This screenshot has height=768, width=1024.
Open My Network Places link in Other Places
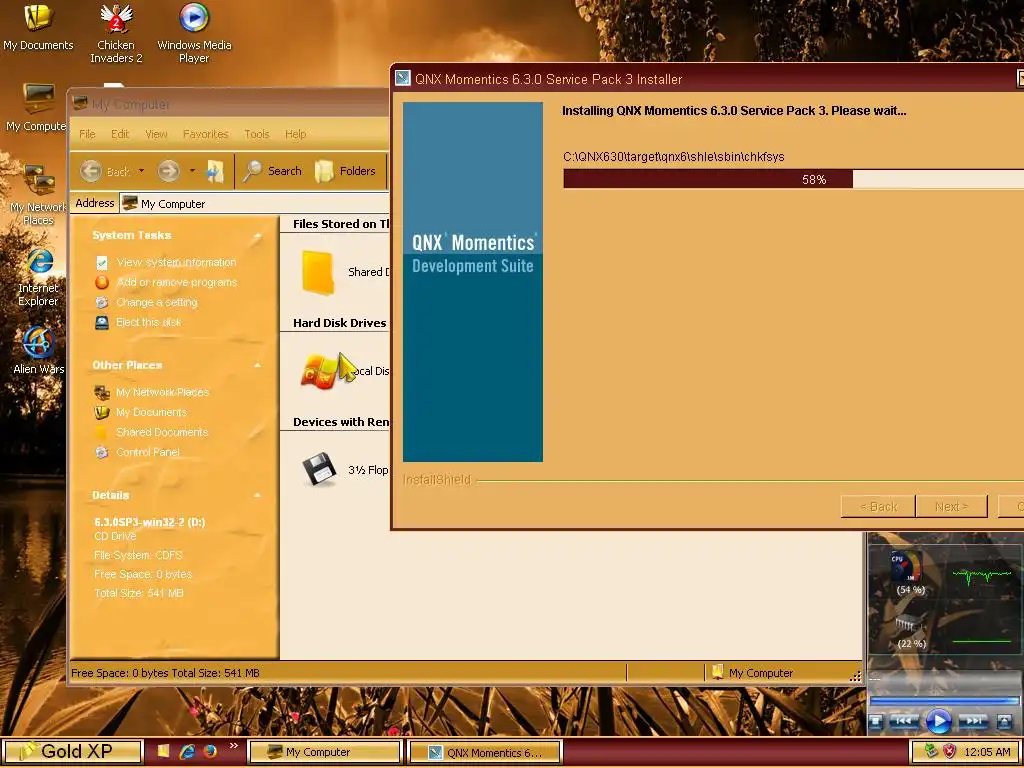point(163,392)
